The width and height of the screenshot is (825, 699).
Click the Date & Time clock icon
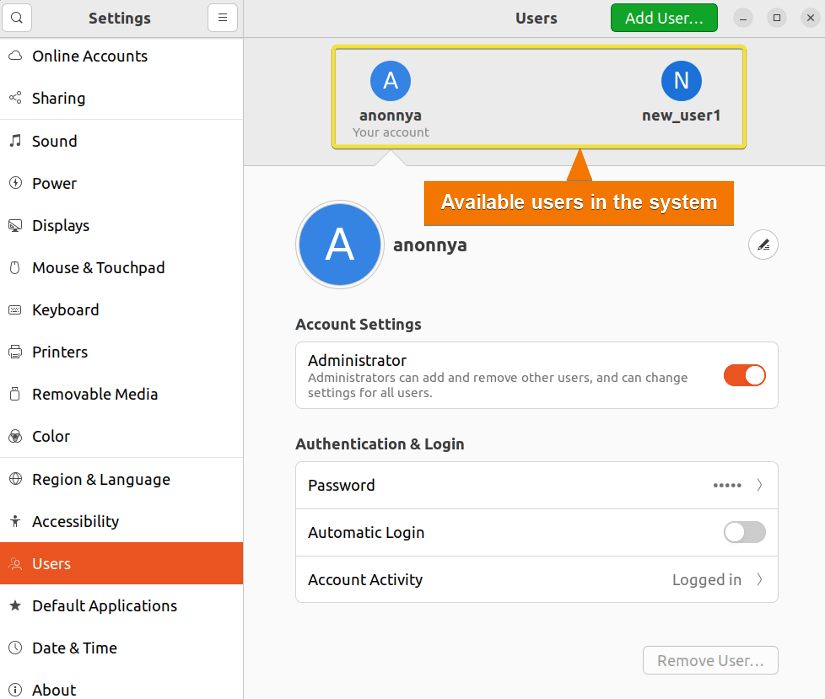[x=15, y=647]
